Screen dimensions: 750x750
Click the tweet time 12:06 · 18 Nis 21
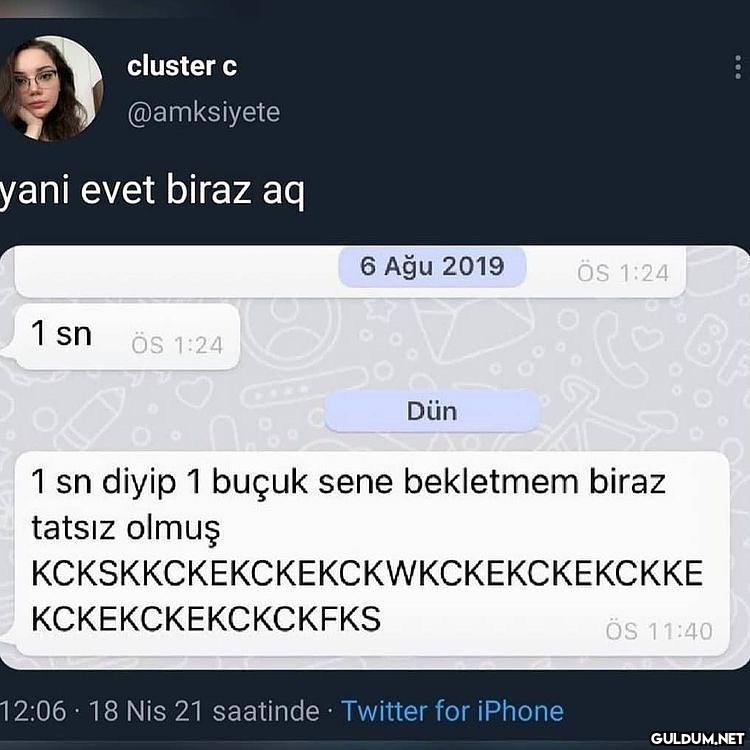coord(101,711)
